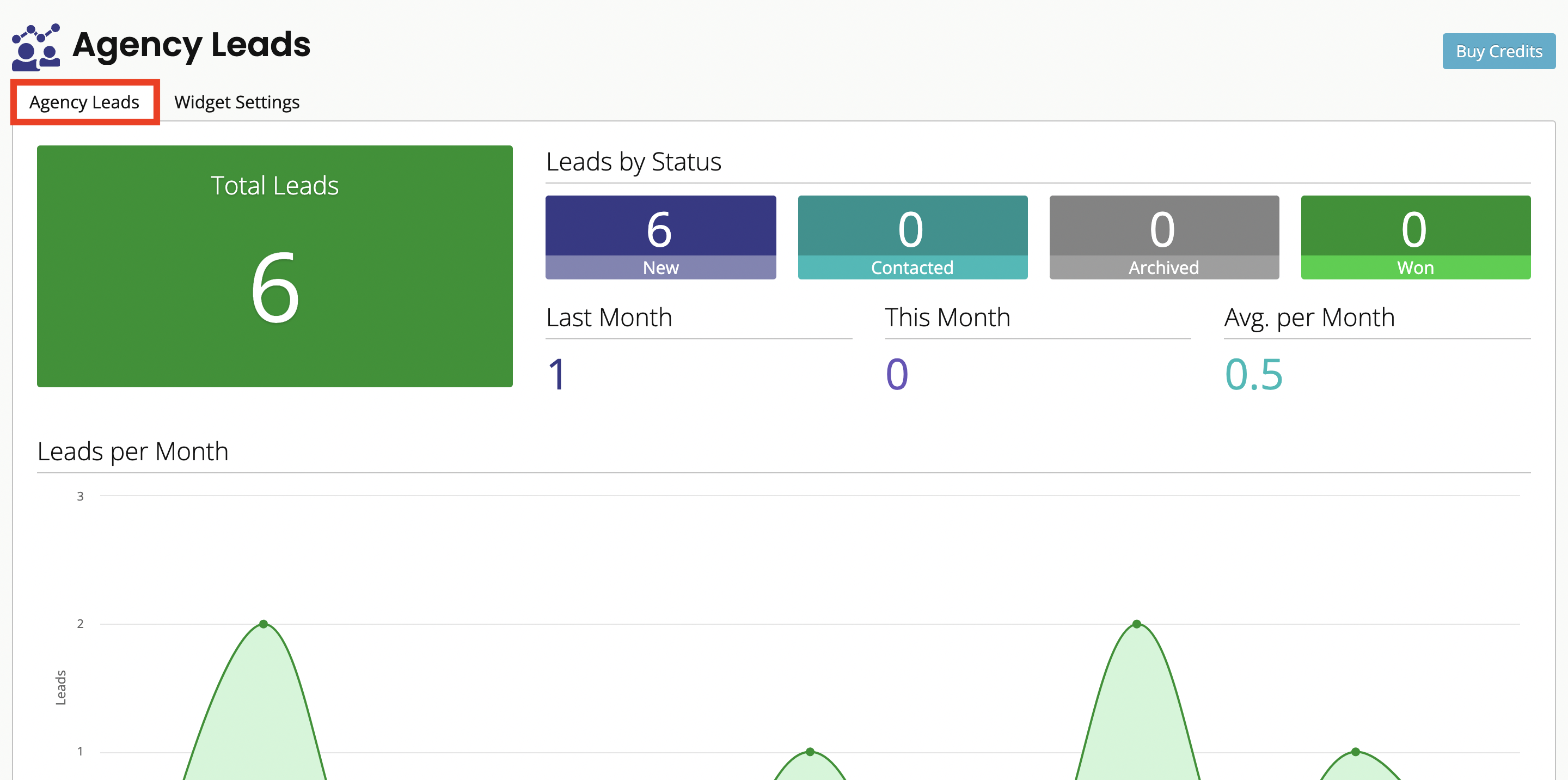Image resolution: width=1568 pixels, height=780 pixels.
Task: Switch to the Widget Settings tab
Action: pos(237,102)
